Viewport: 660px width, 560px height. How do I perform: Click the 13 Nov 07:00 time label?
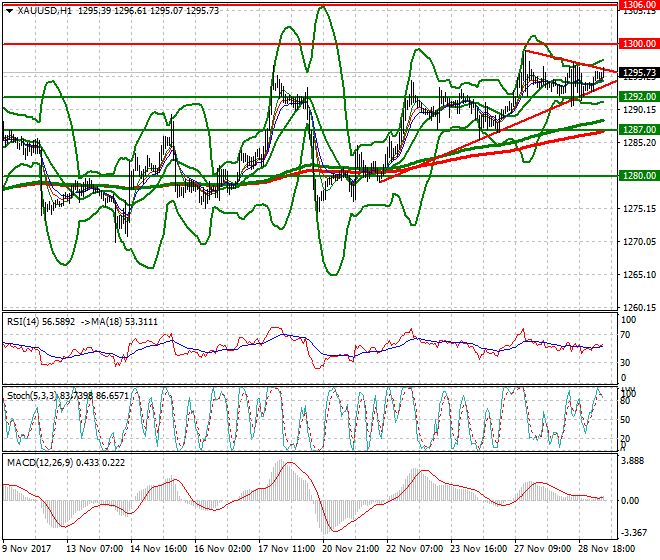[94, 549]
